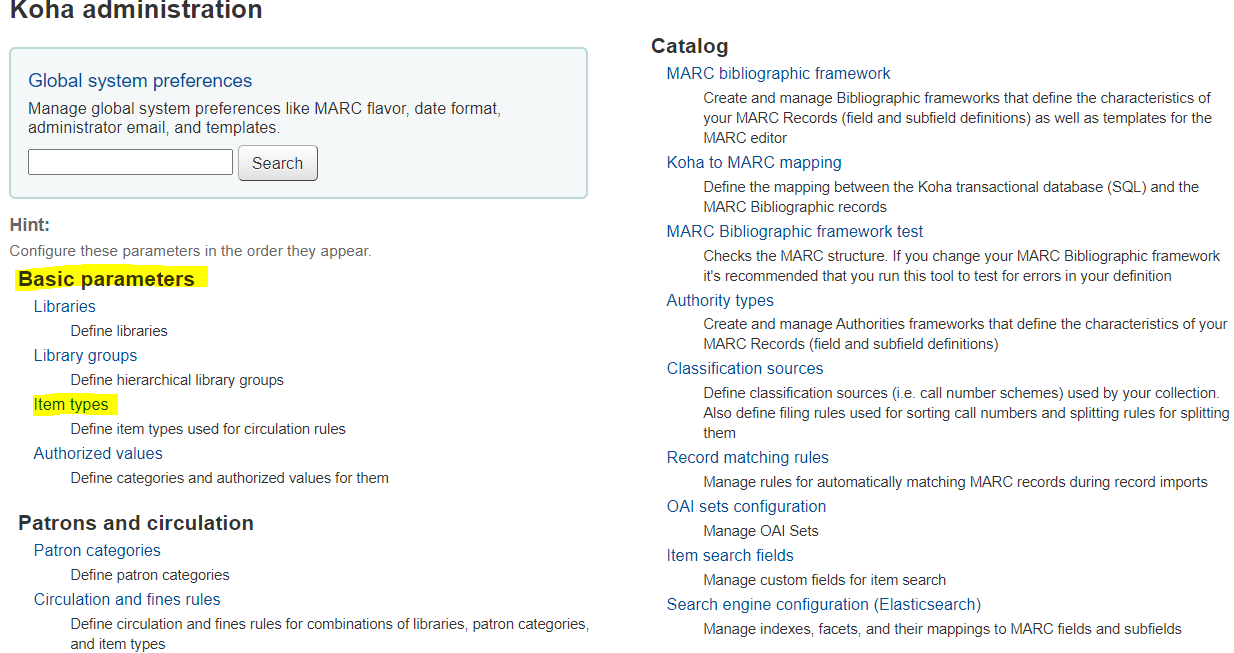Click the 'Hint:' label
Image resolution: width=1234 pixels, height=653 pixels.
click(30, 225)
